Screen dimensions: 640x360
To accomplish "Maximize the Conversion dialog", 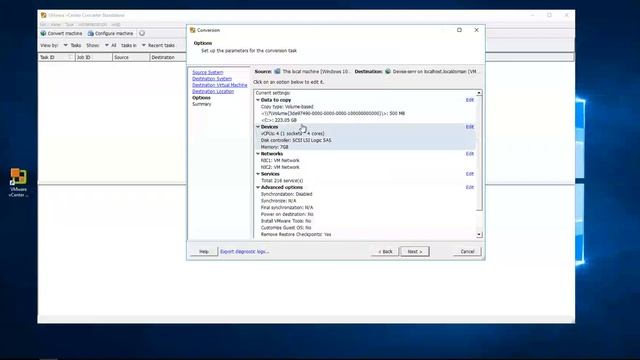I will [459, 30].
